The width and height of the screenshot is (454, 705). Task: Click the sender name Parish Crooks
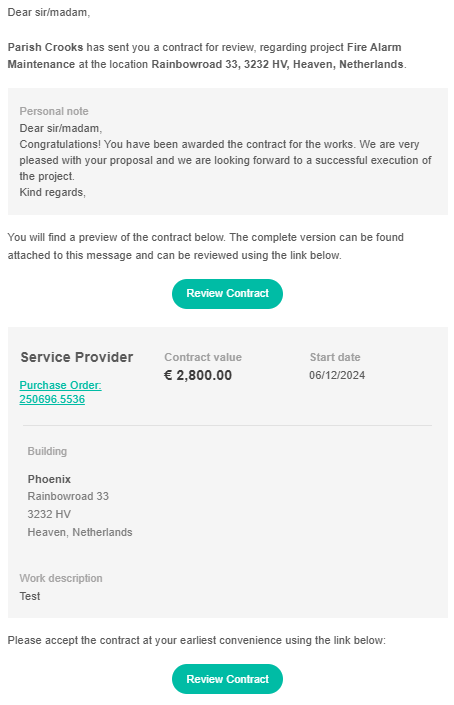45,47
